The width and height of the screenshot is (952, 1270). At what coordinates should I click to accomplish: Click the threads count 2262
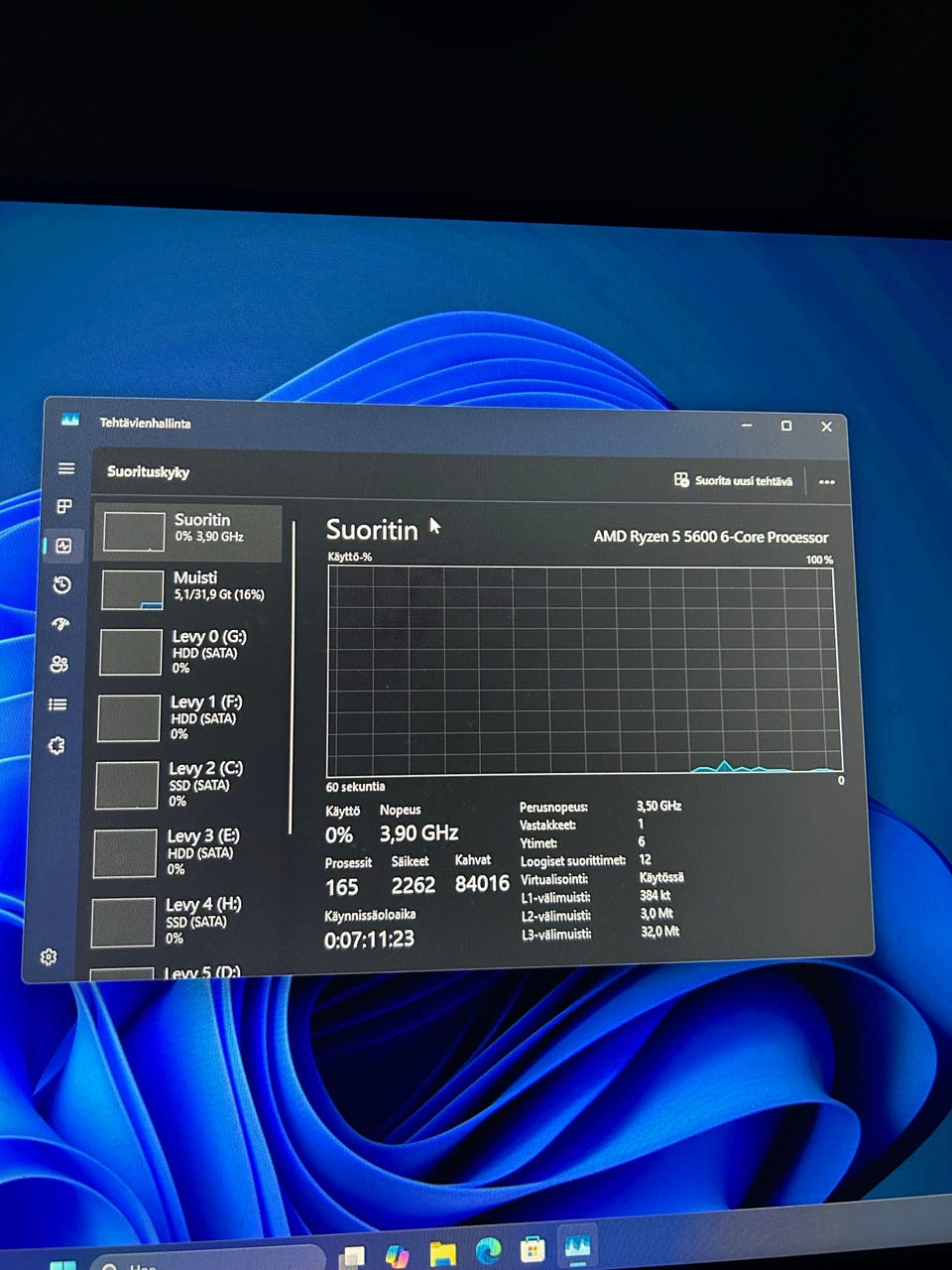[x=413, y=885]
